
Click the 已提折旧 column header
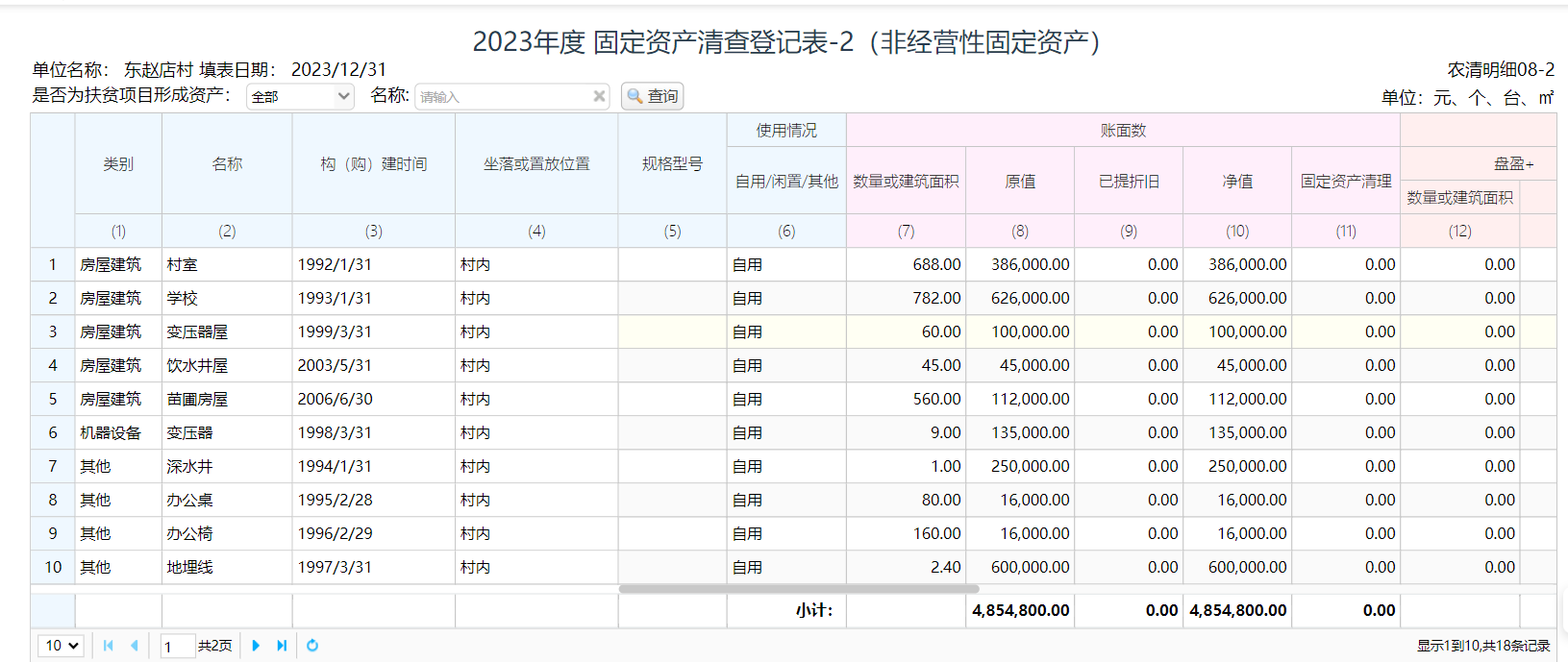[x=1129, y=181]
